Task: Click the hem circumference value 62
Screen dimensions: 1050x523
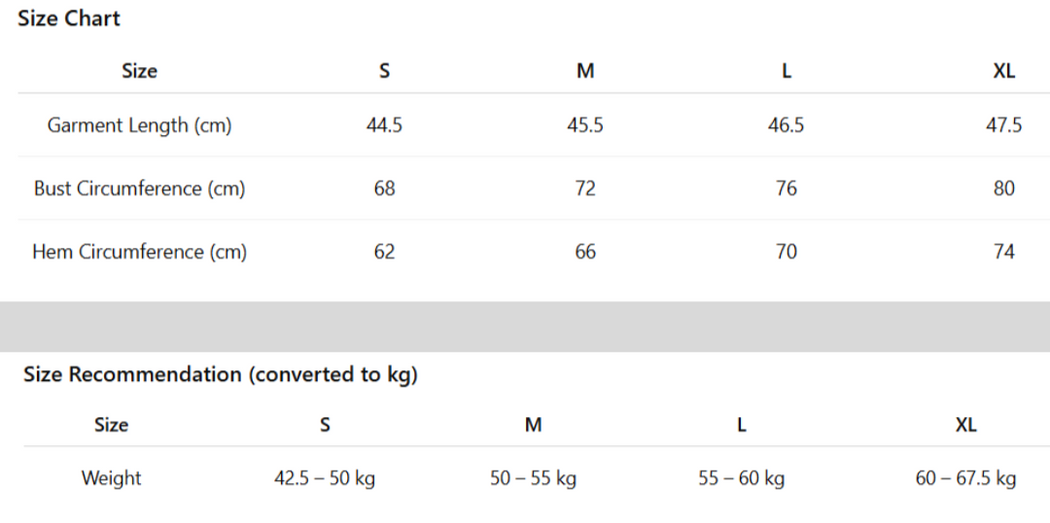Action: point(385,251)
